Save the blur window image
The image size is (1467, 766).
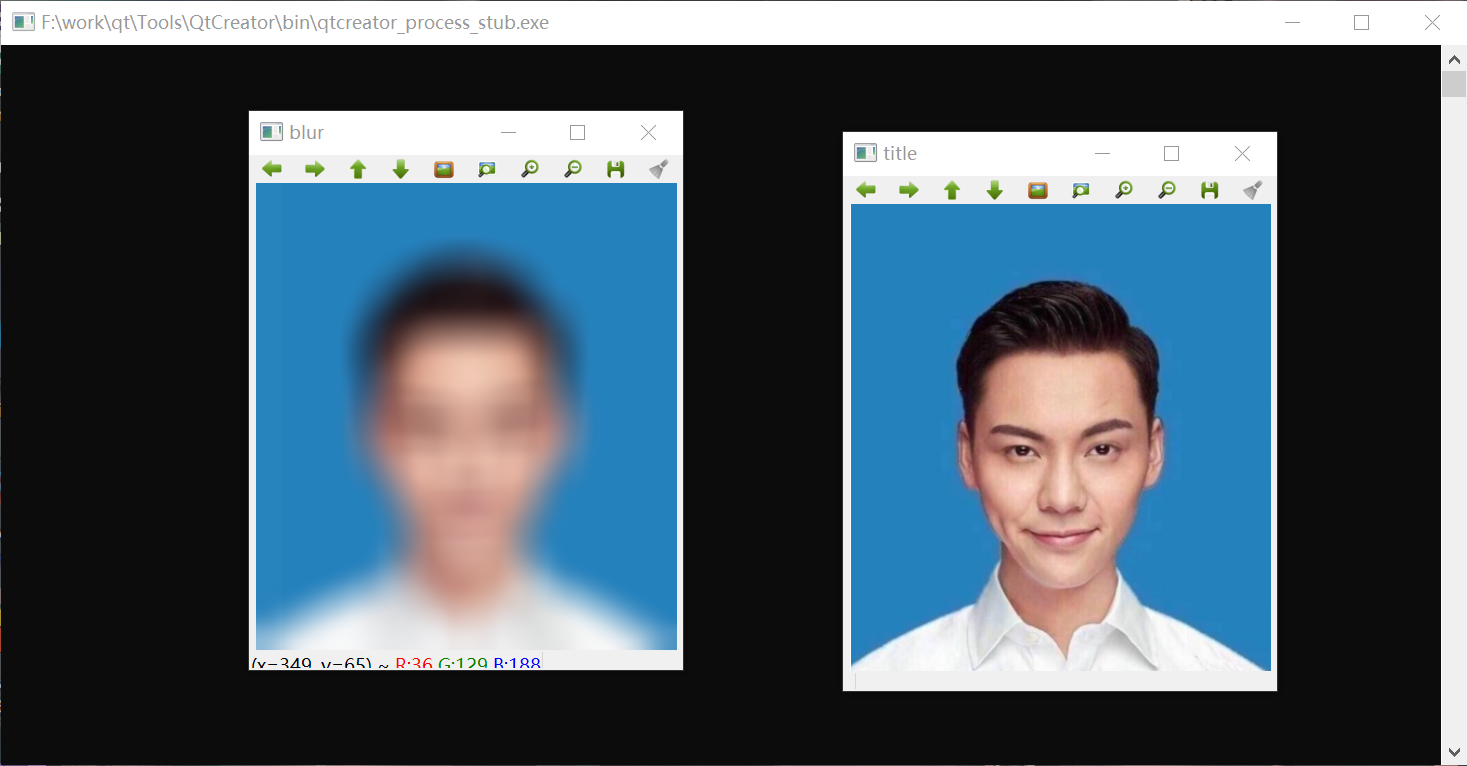(616, 169)
